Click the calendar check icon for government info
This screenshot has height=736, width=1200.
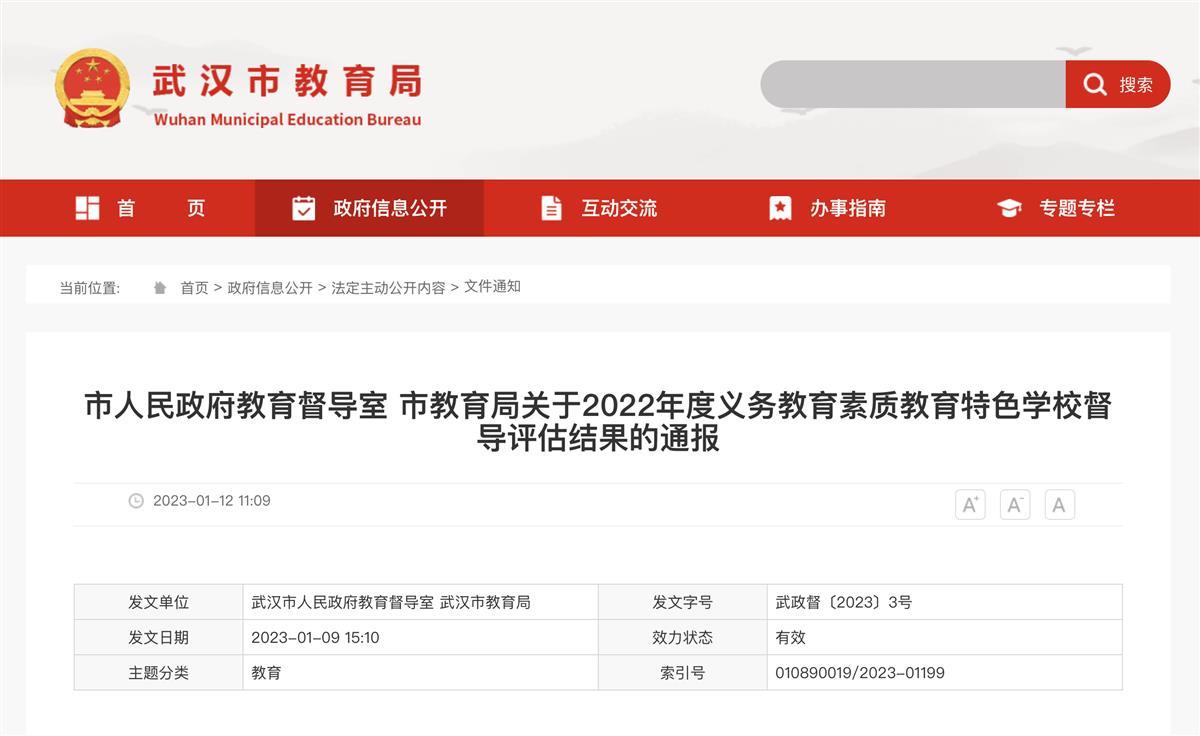(x=303, y=208)
